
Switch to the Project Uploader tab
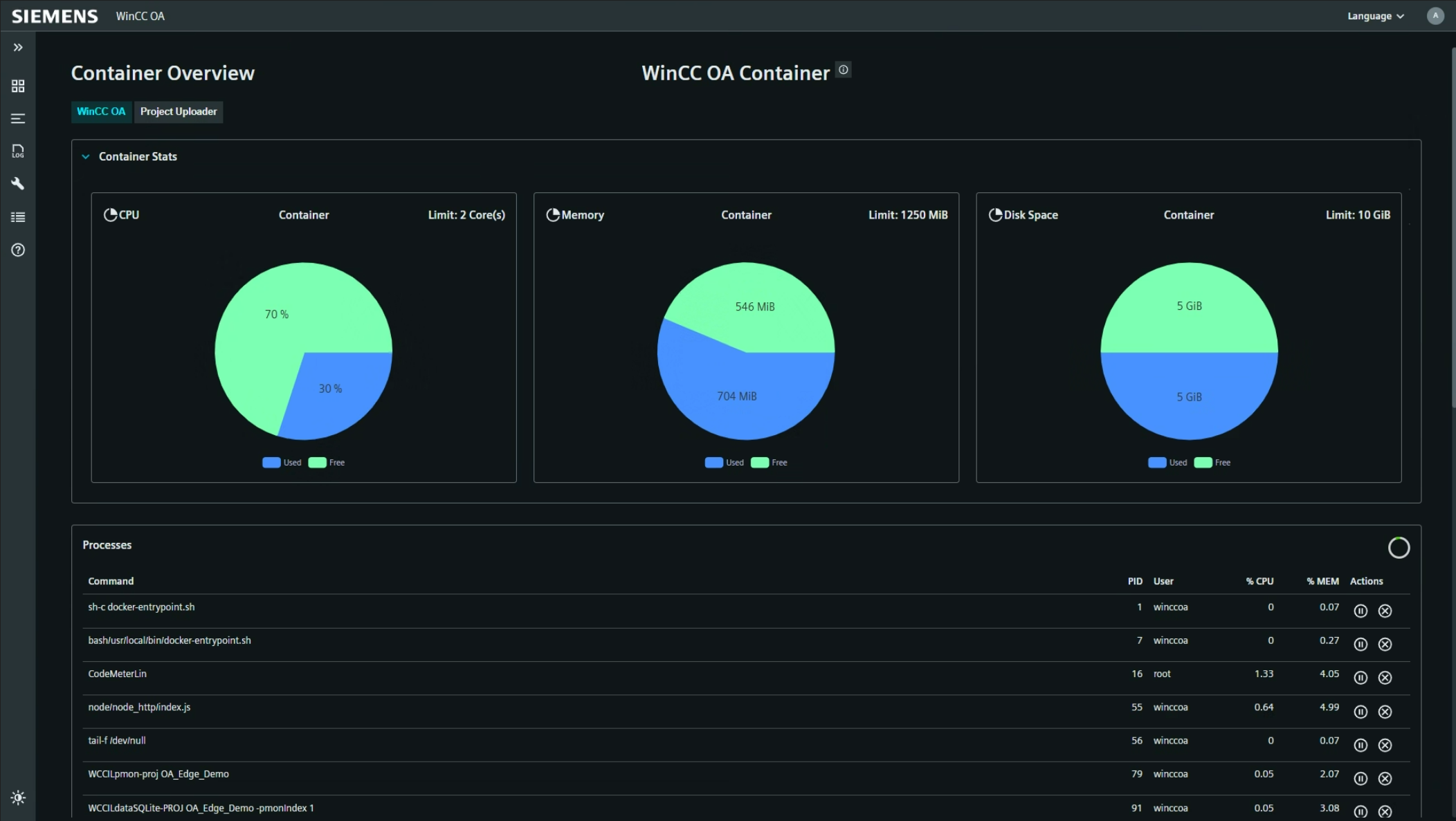[x=179, y=111]
